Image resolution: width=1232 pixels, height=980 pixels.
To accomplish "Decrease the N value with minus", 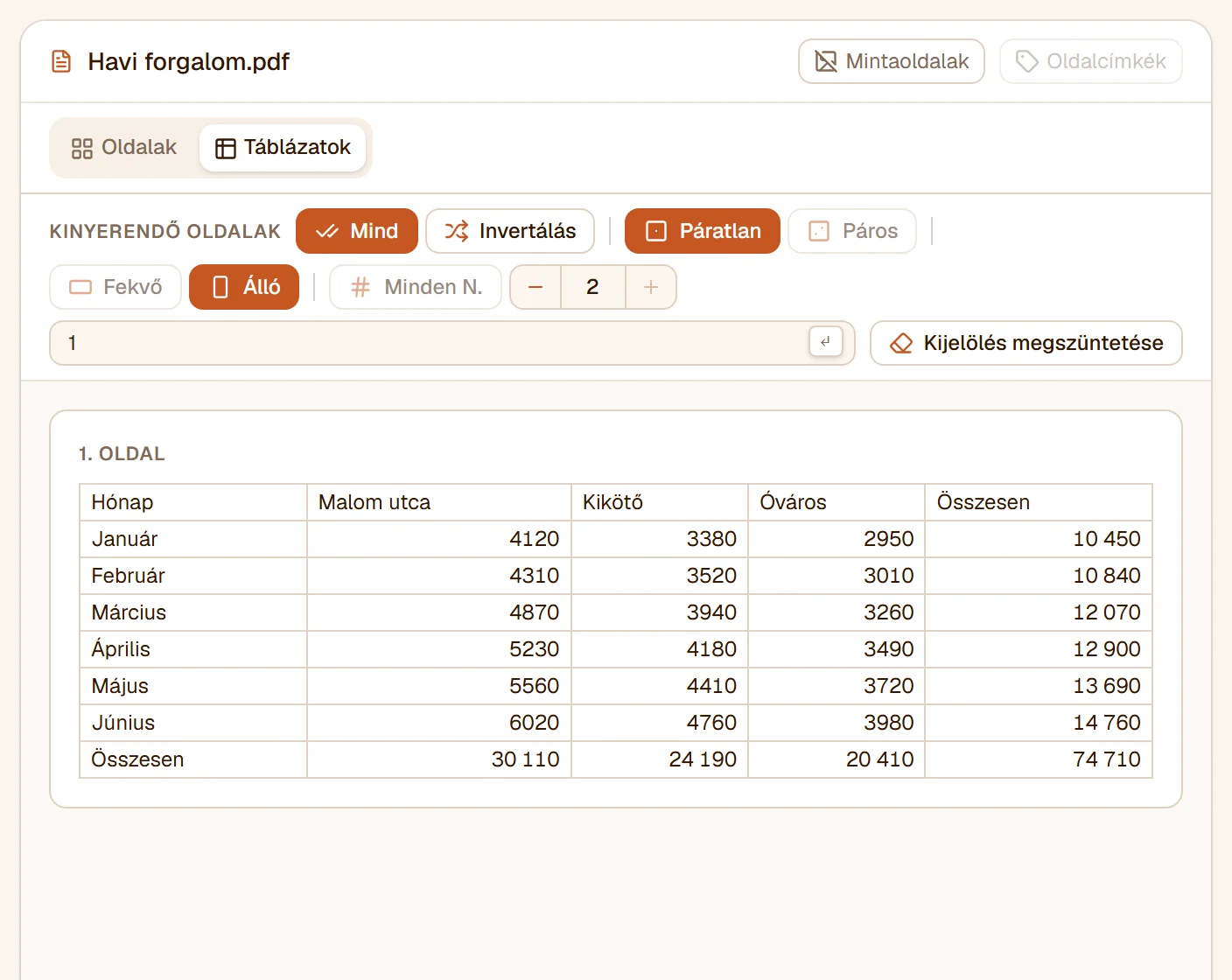I will click(535, 287).
